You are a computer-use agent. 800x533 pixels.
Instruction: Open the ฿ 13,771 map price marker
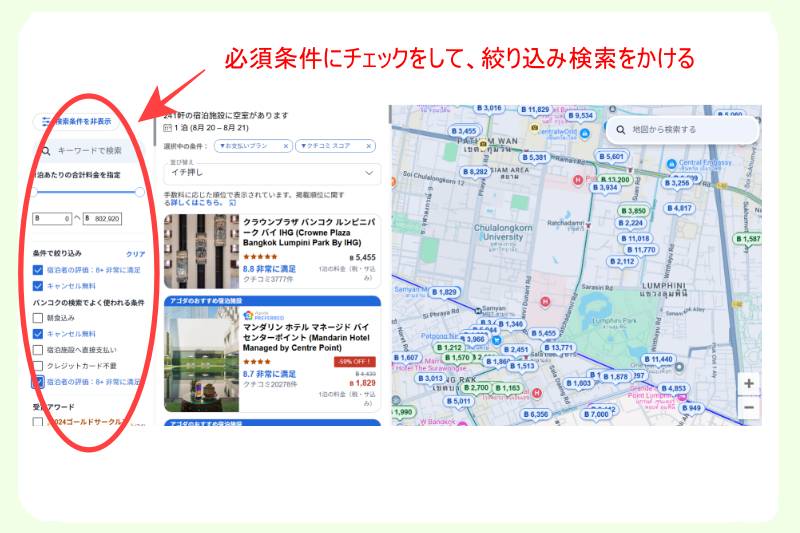(559, 348)
